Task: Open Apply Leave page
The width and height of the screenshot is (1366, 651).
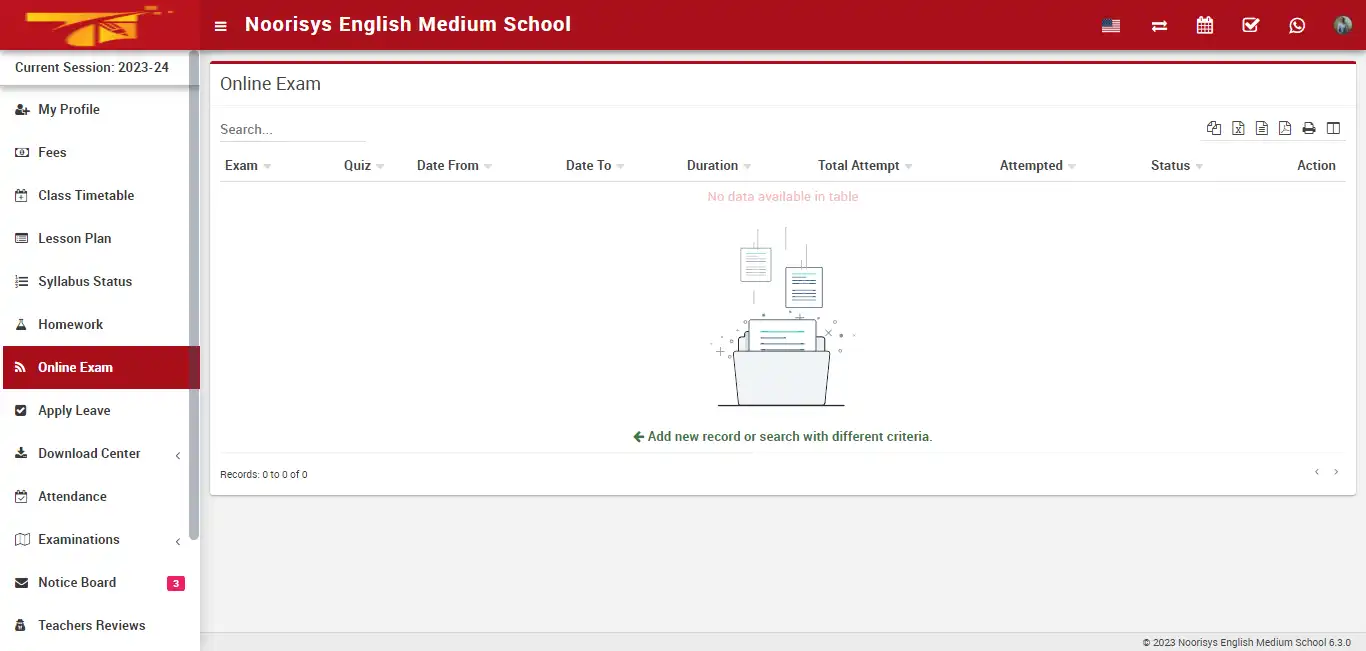Action: pyautogui.click(x=73, y=410)
